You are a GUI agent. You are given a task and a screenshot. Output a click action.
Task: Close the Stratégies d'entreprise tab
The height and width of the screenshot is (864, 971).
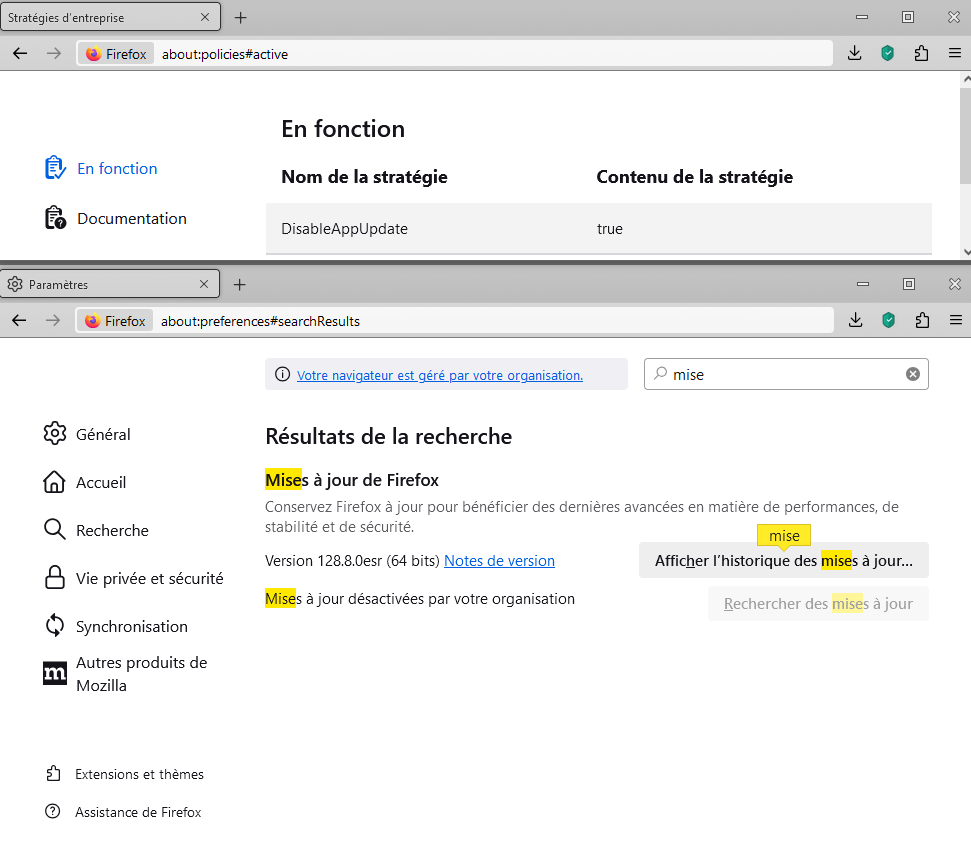pos(205,17)
